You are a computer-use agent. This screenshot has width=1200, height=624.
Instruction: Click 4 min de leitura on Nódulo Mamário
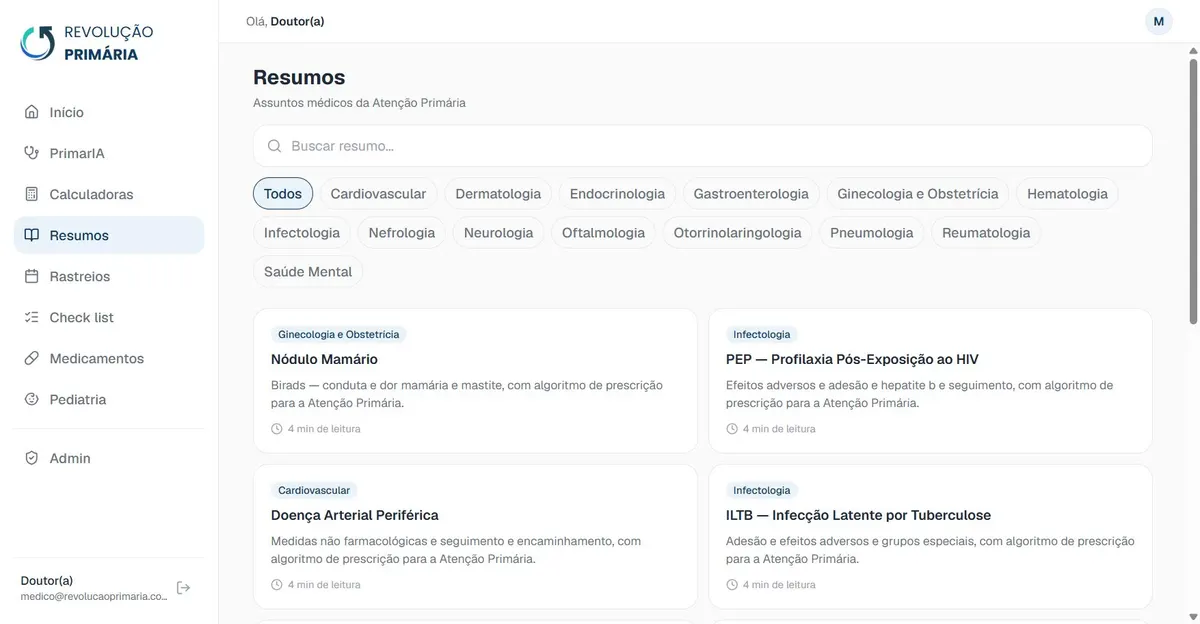click(x=324, y=429)
